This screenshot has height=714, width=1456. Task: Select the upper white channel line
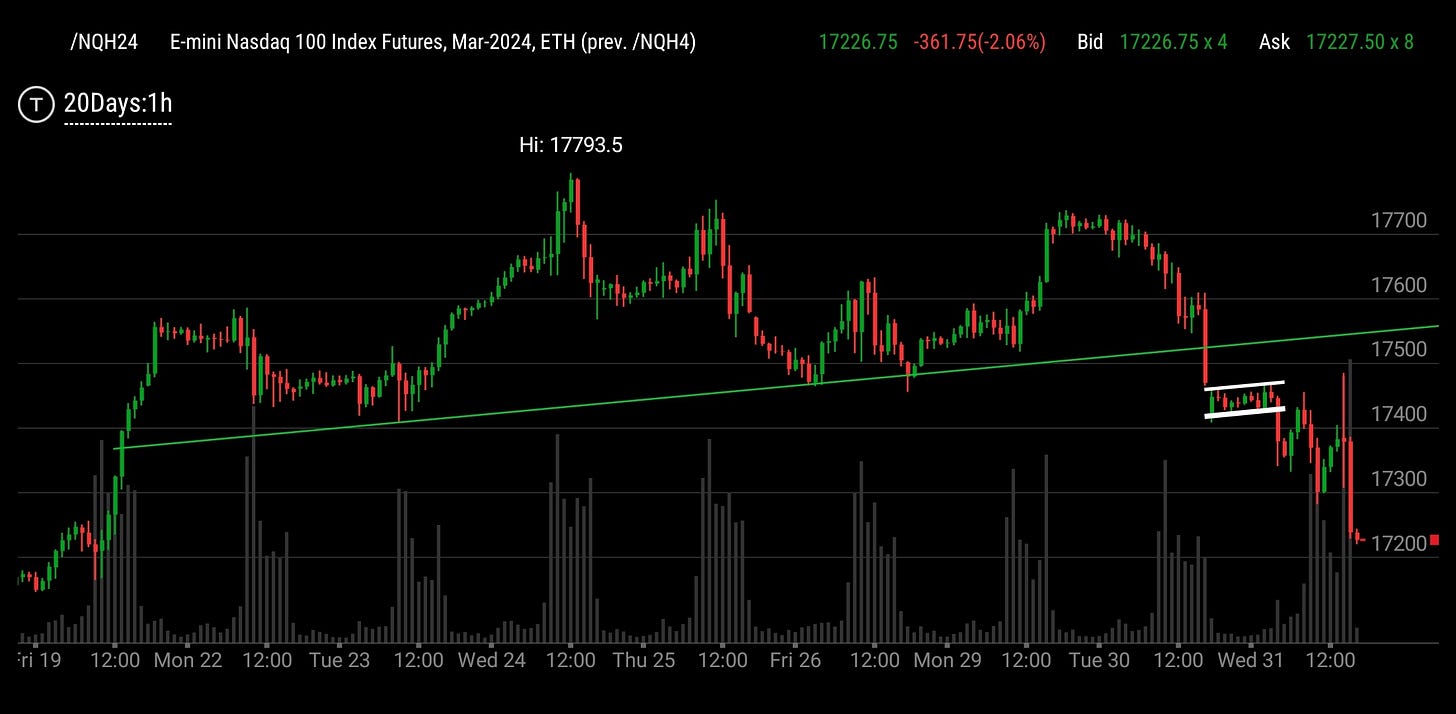tap(1244, 385)
